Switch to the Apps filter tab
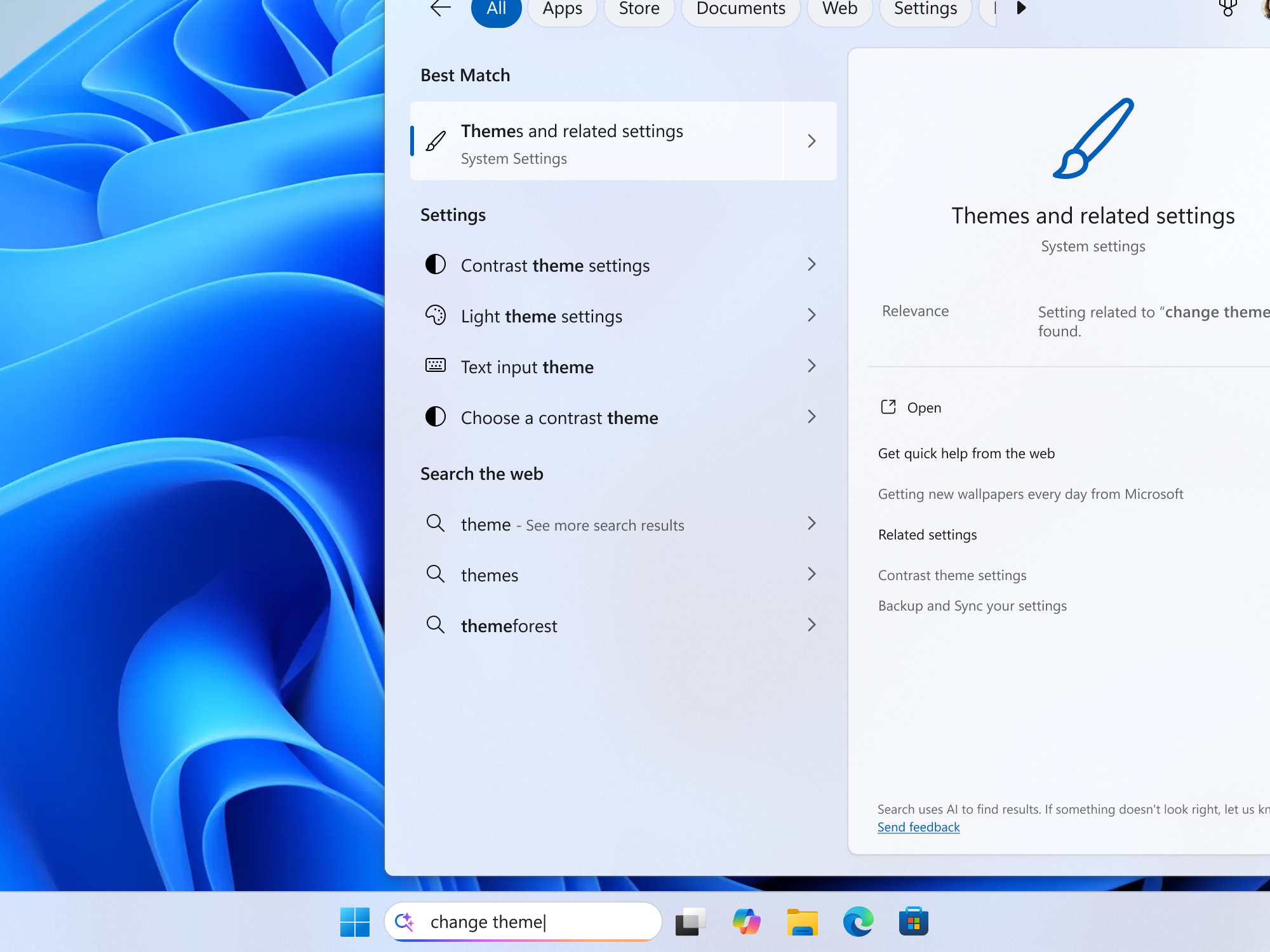The width and height of the screenshot is (1270, 952). pyautogui.click(x=562, y=9)
